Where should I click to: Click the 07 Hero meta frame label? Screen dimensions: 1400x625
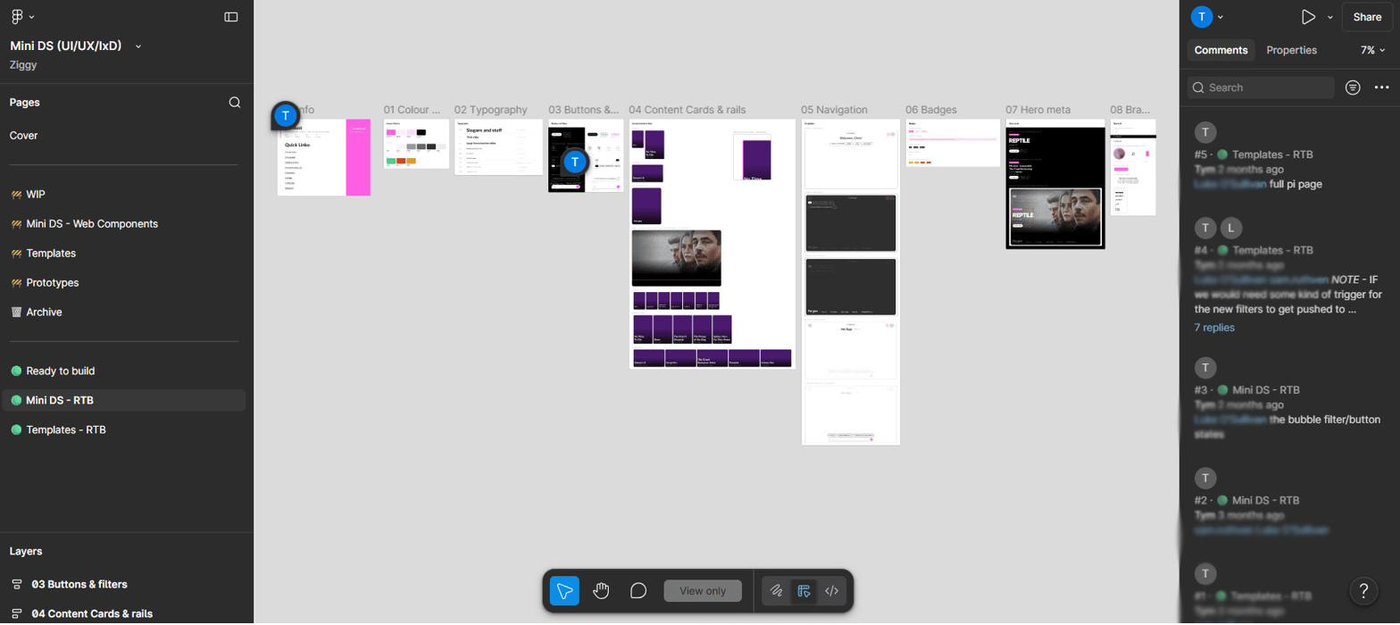pyautogui.click(x=1038, y=110)
